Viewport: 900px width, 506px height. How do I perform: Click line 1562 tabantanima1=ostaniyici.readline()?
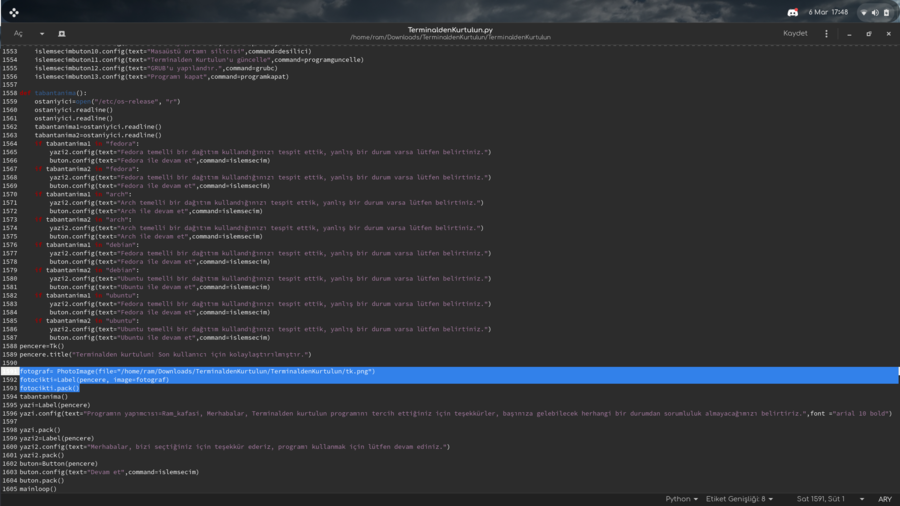click(98, 127)
